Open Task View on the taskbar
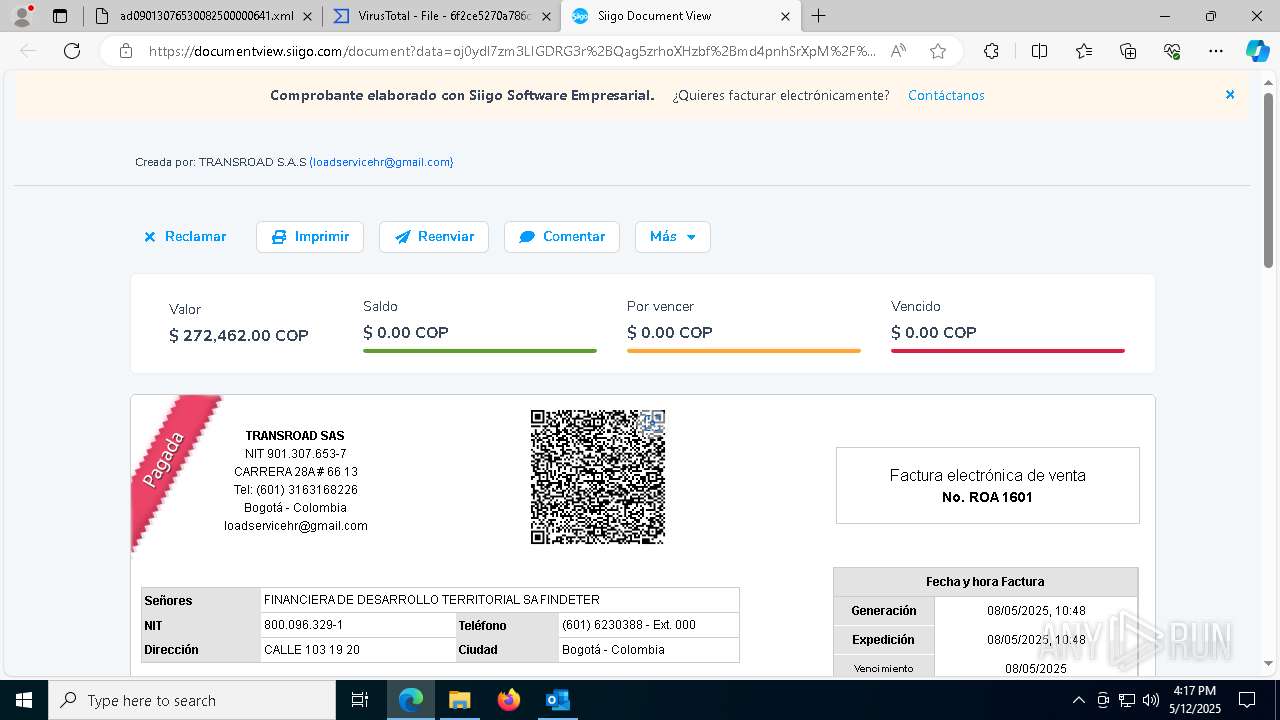This screenshot has height=720, width=1280. point(360,700)
